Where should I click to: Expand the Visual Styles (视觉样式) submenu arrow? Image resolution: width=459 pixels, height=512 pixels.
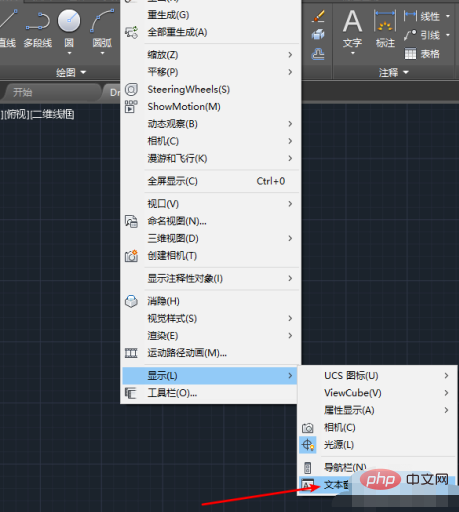(x=290, y=318)
